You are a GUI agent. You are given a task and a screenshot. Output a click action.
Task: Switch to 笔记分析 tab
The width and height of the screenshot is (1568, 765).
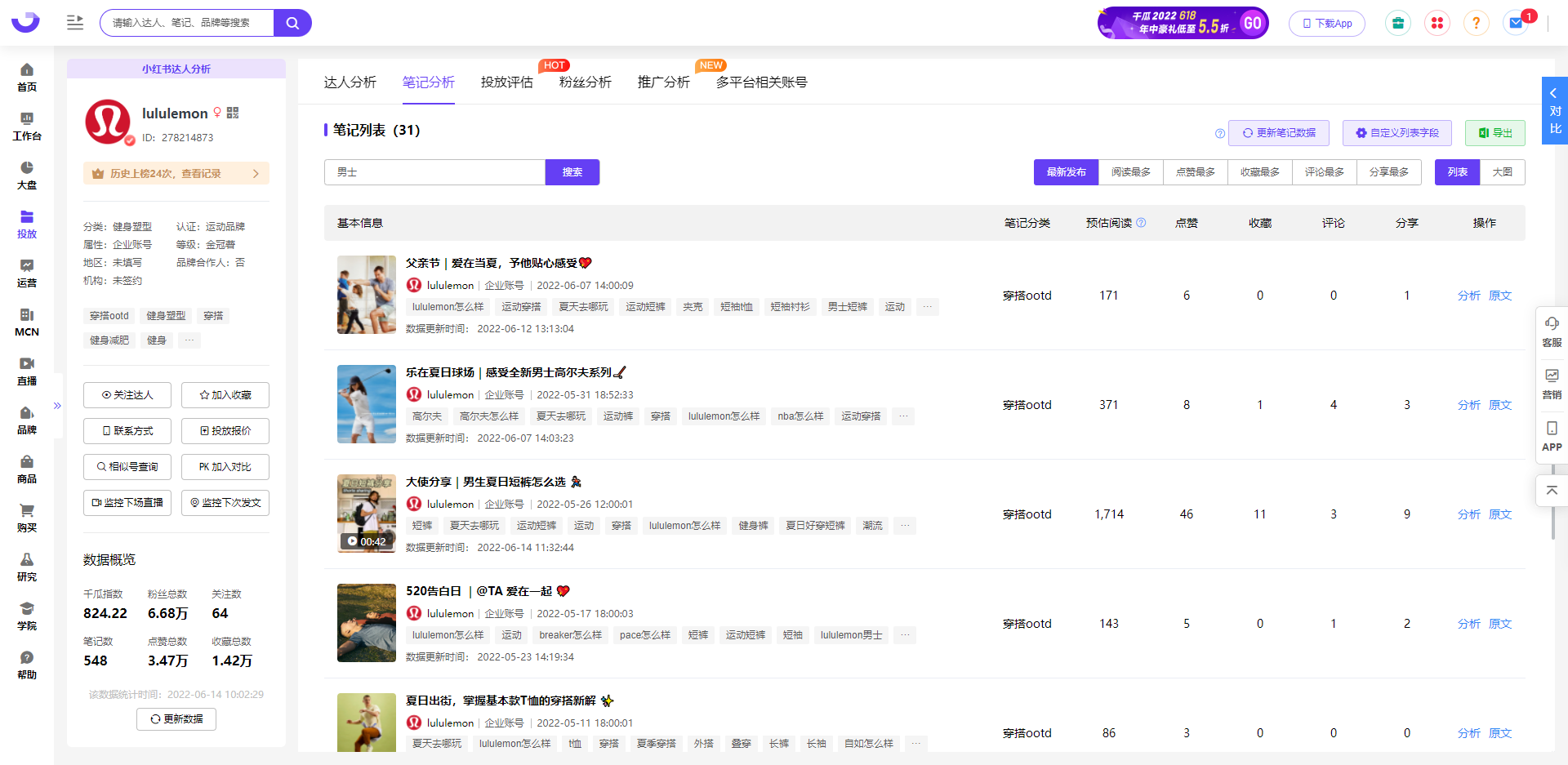pyautogui.click(x=428, y=82)
